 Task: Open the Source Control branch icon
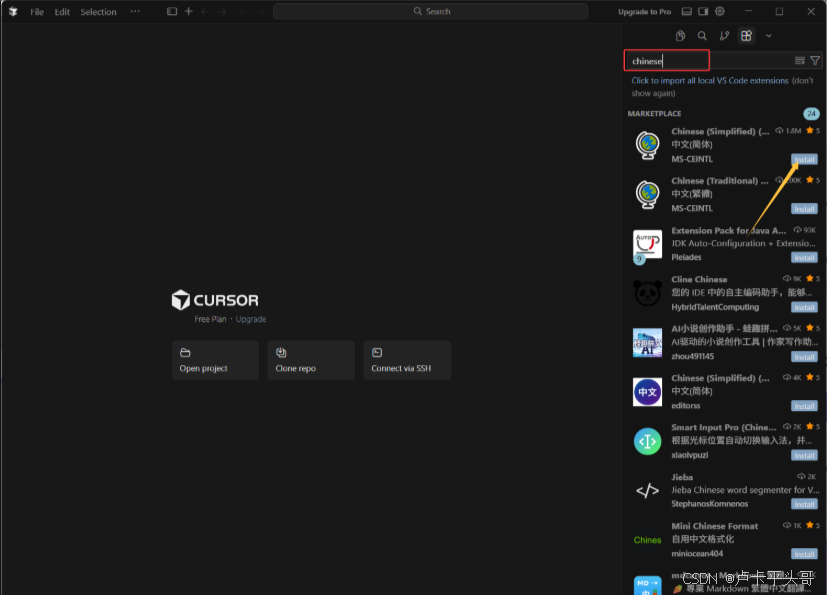(724, 35)
